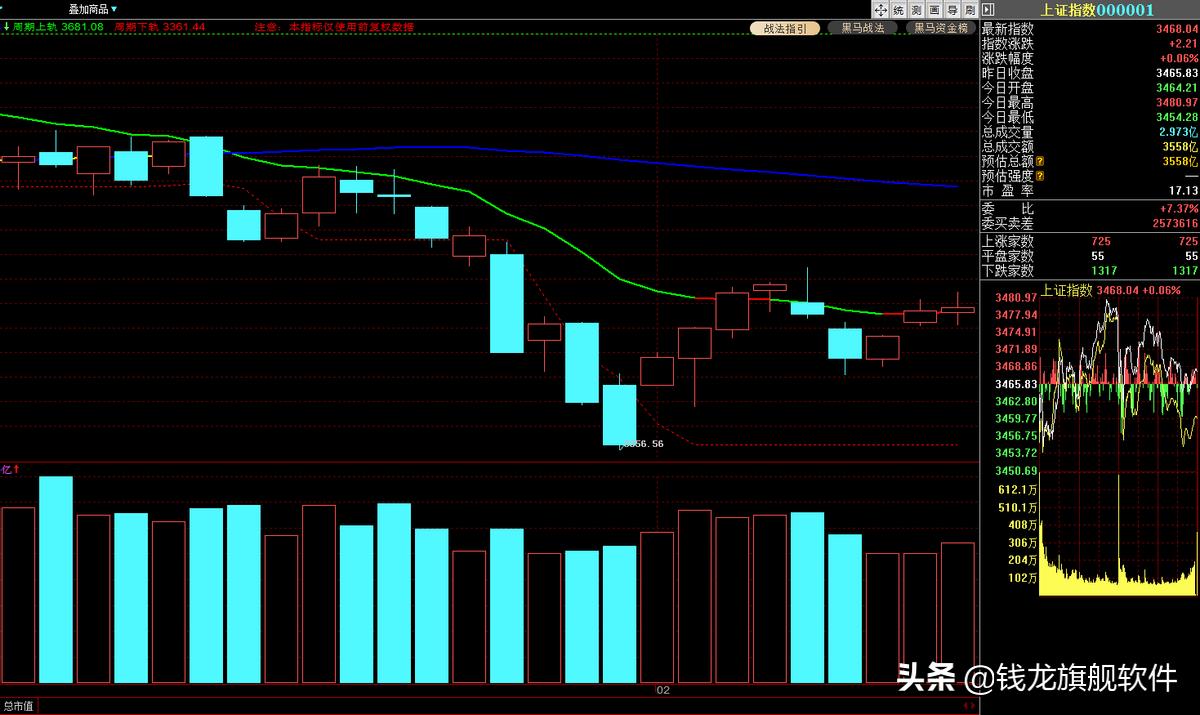Click the 02 date marker on time axis
This screenshot has width=1200, height=715.
tap(662, 690)
